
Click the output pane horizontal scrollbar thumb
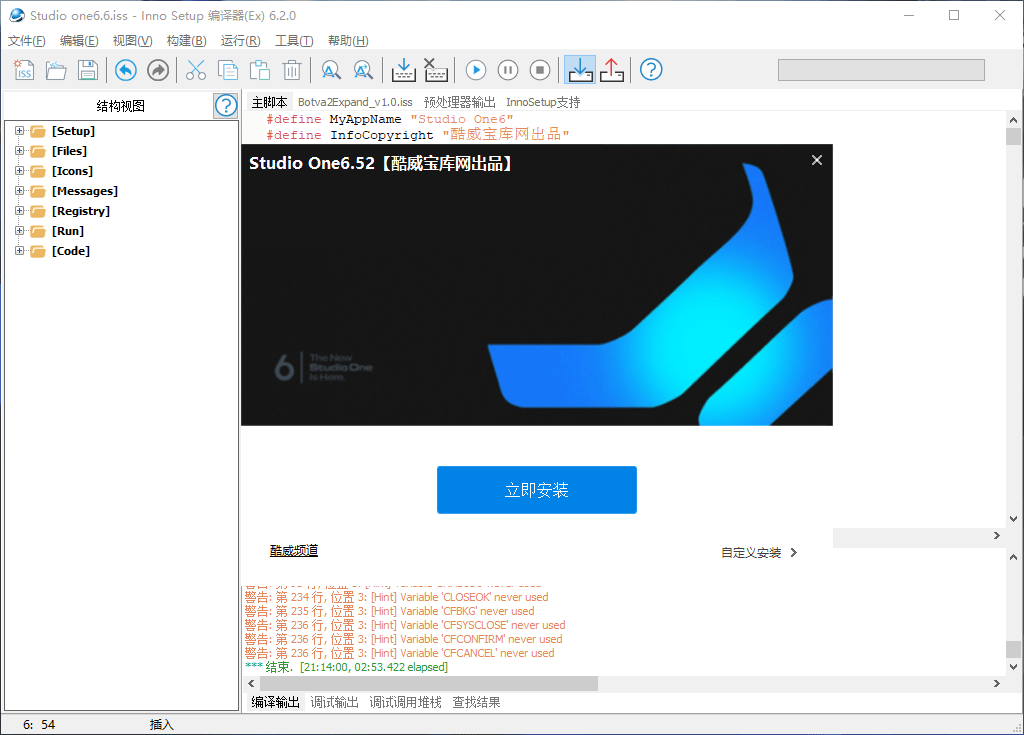(428, 683)
